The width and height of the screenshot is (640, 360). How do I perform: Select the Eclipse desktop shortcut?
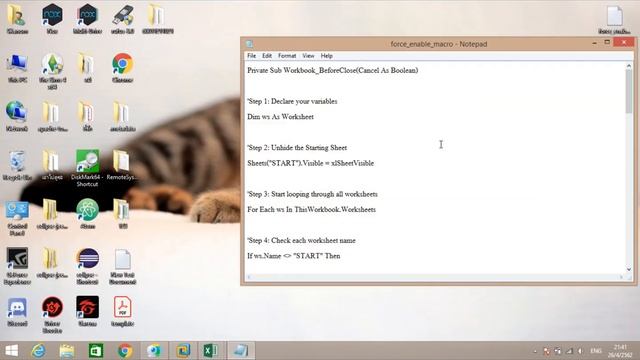point(87,267)
